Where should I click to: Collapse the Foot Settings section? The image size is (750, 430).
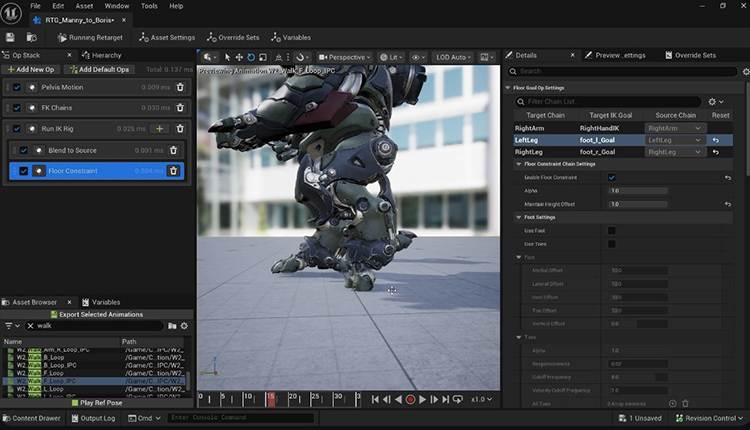[518, 217]
